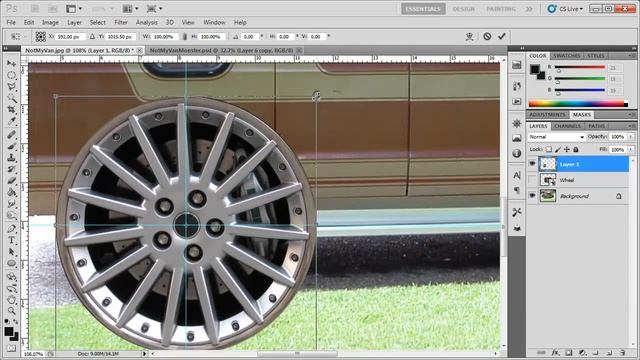
Task: Select the Ellipse shape tool
Action: (x=11, y=263)
